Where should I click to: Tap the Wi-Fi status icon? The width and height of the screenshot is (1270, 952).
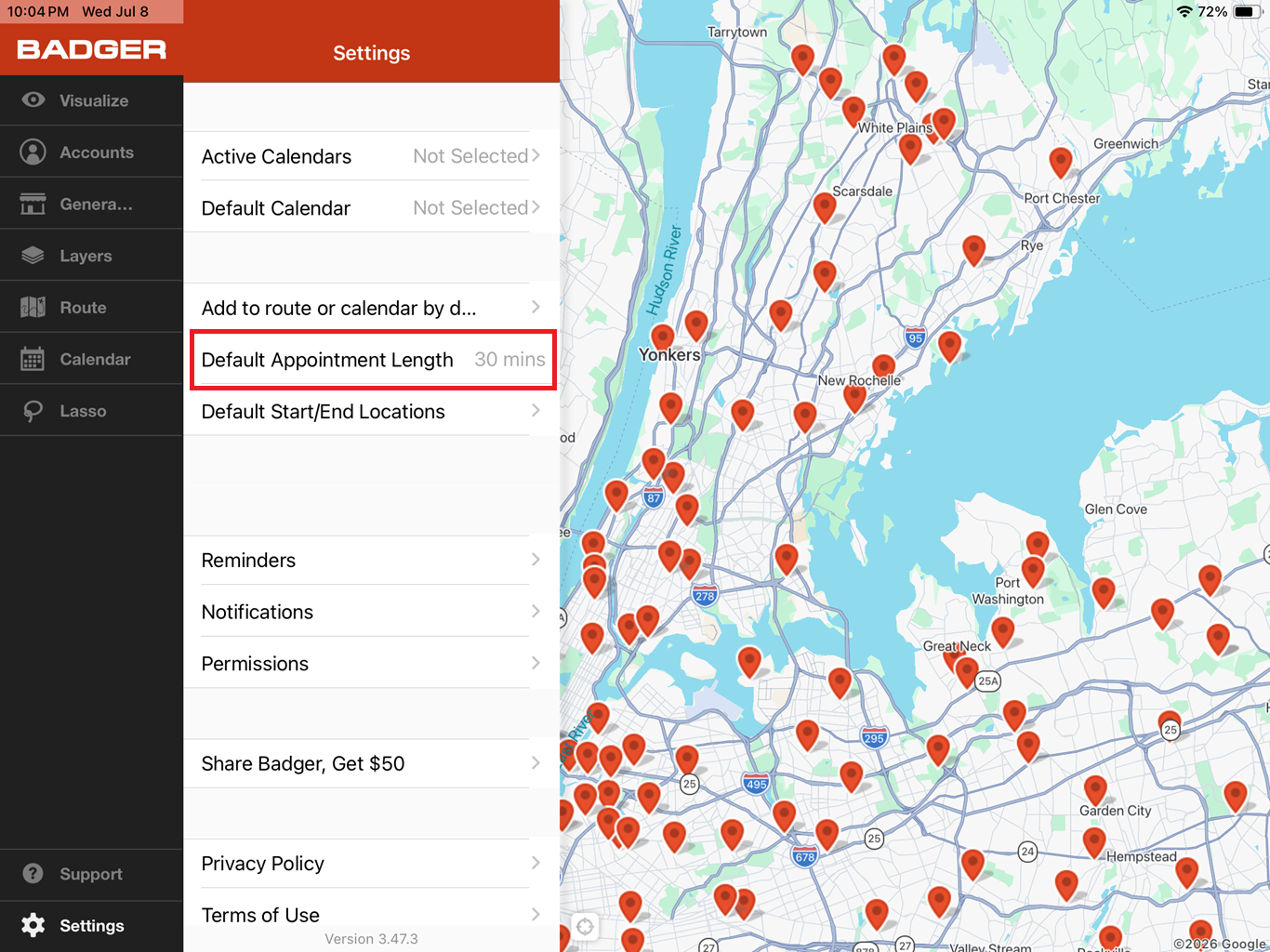pyautogui.click(x=1184, y=11)
